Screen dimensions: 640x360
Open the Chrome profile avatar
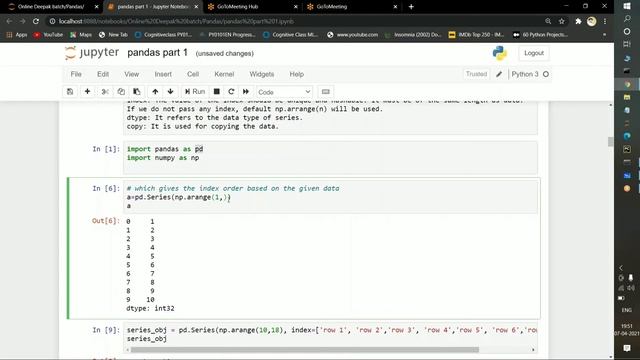591,21
